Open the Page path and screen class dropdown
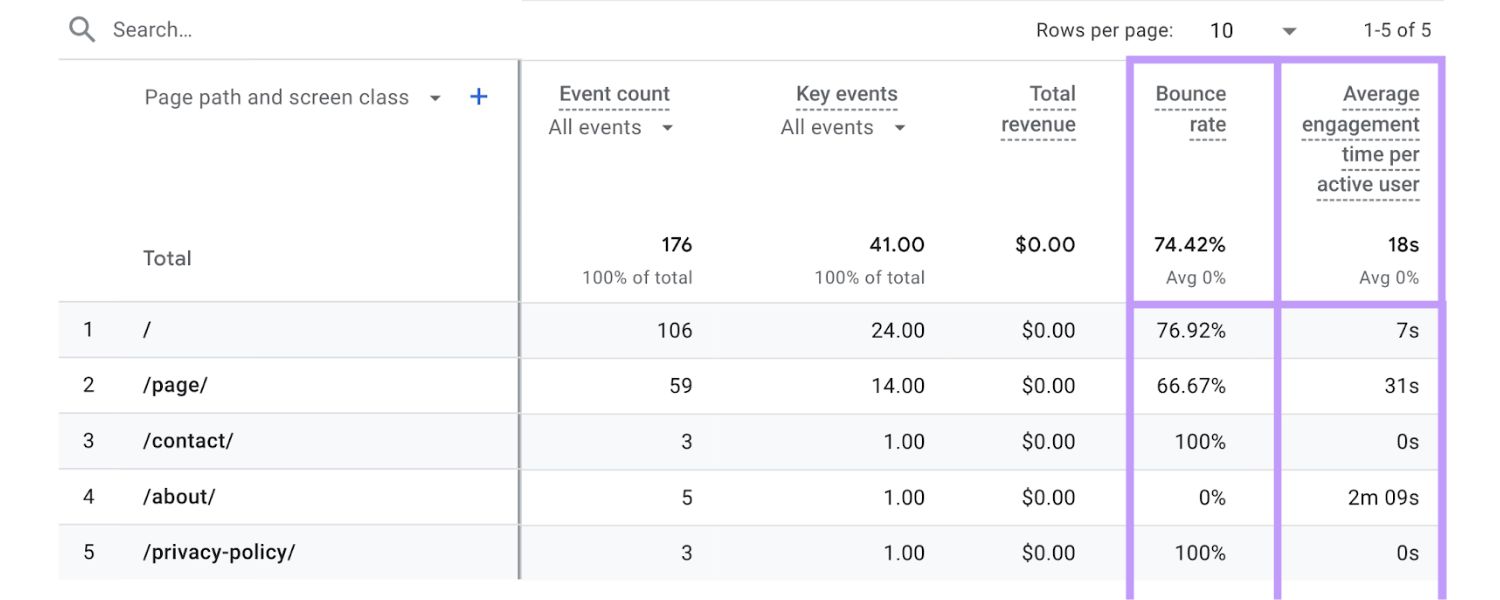Image resolution: width=1500 pixels, height=600 pixels. coord(435,97)
